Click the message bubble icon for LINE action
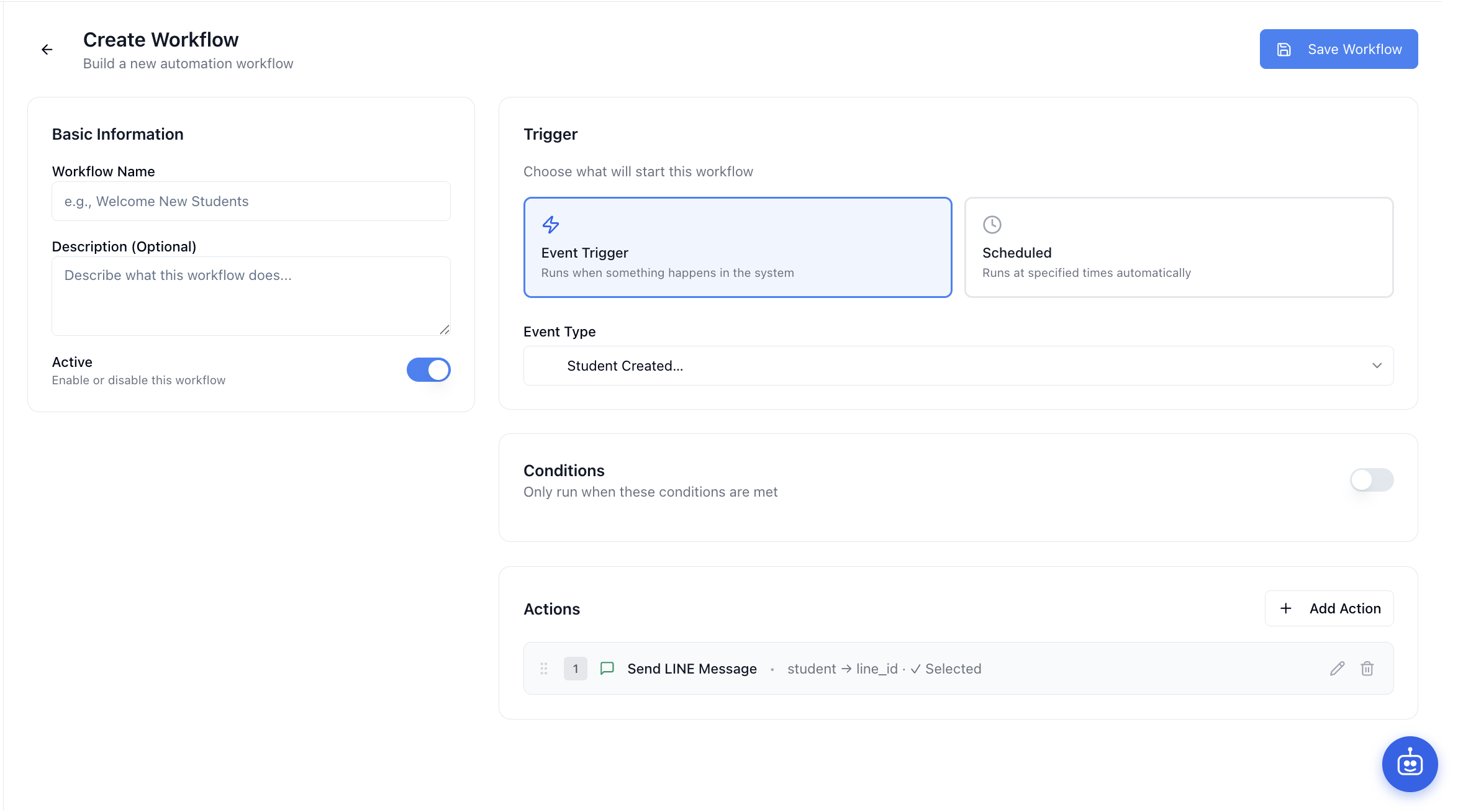Screen dimensions: 1458x812 607,669
